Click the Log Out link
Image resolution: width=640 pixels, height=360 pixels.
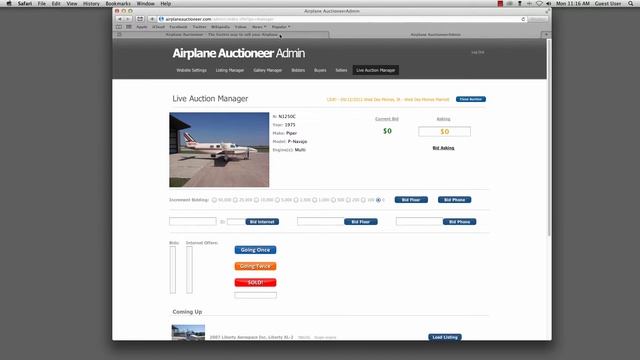(x=478, y=52)
